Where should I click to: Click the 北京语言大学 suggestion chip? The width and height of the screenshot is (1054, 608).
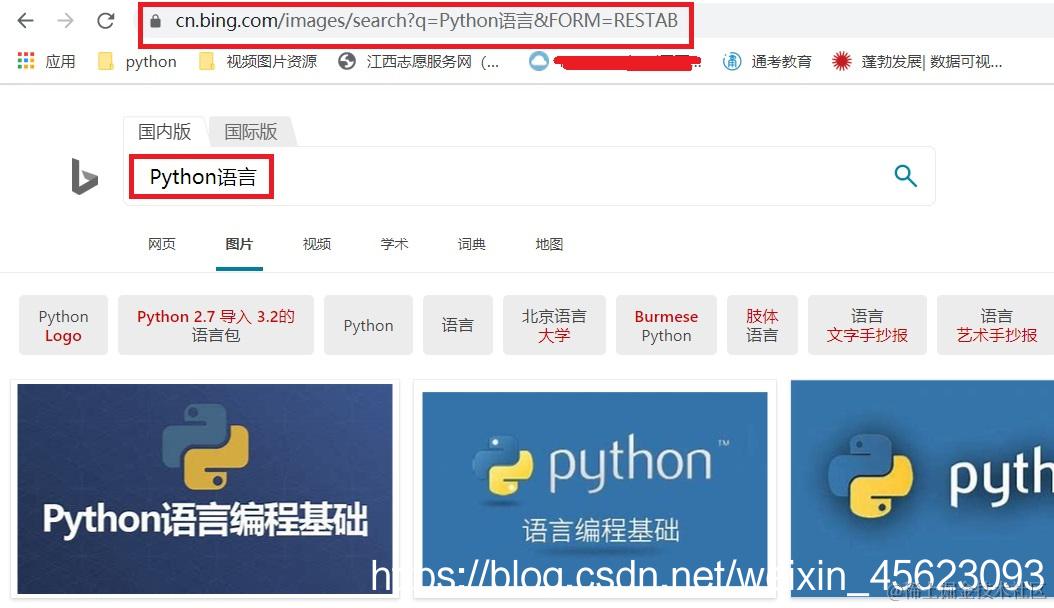[x=554, y=324]
